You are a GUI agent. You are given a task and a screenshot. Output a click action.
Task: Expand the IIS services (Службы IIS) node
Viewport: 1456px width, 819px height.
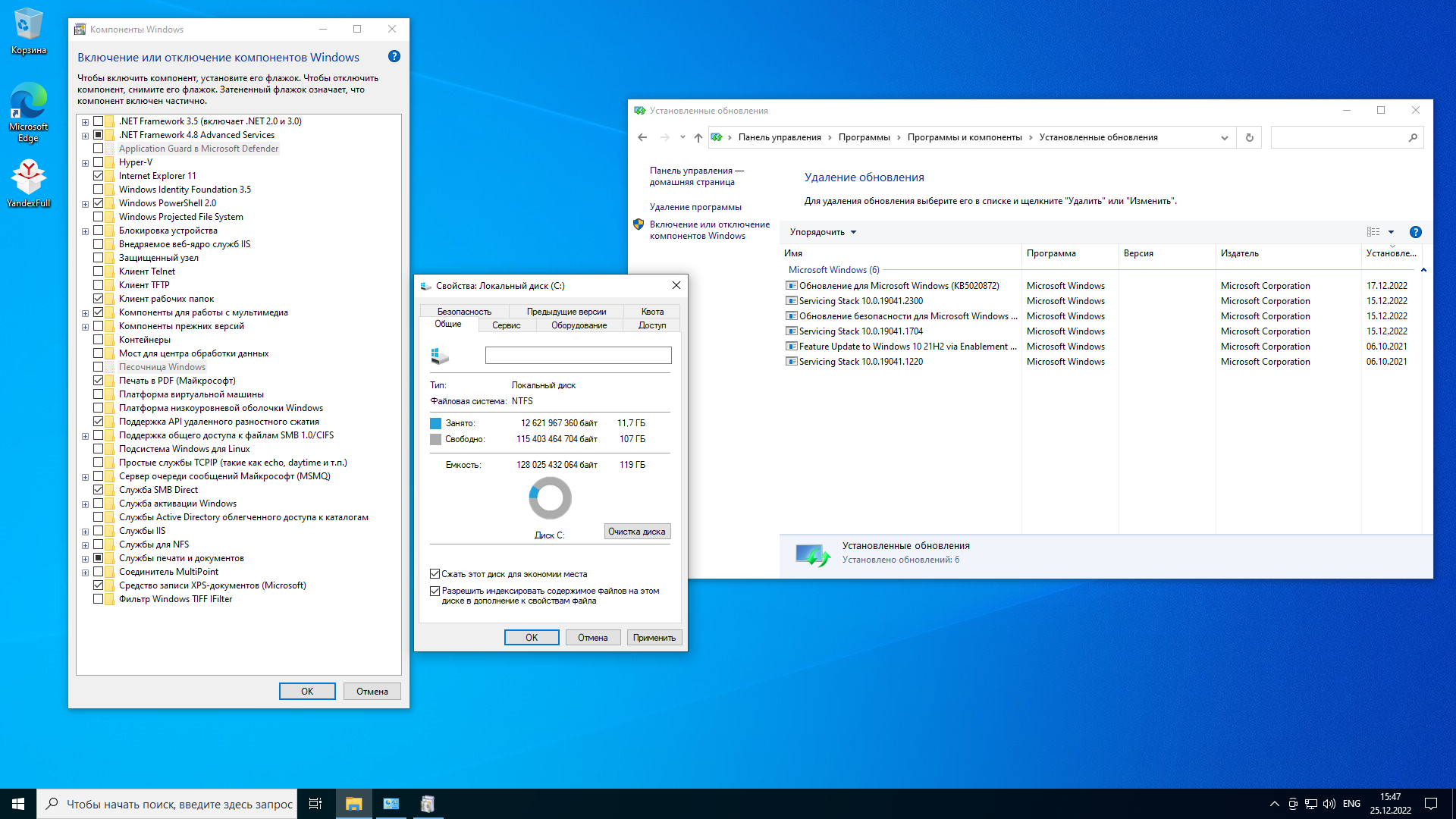(x=86, y=532)
